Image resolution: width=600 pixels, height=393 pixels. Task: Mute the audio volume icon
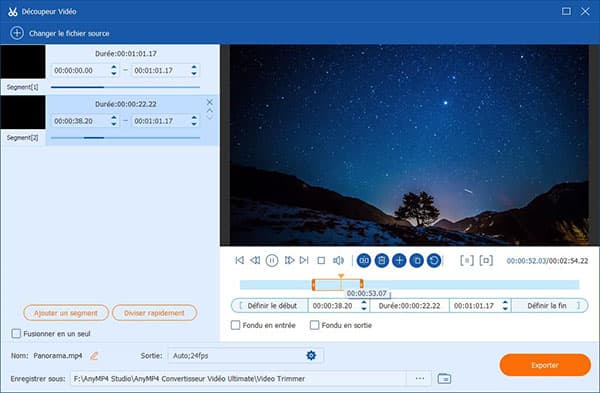point(338,261)
